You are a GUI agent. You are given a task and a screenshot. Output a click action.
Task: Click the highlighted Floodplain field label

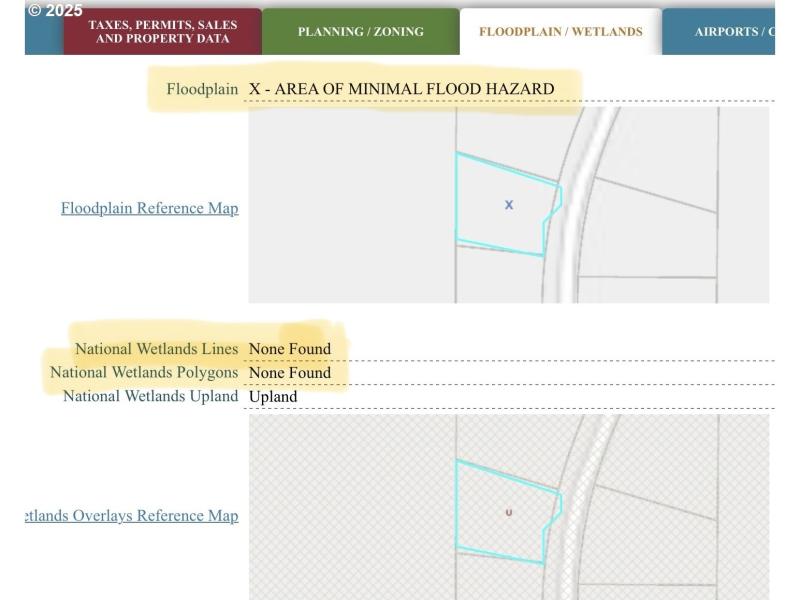(202, 89)
